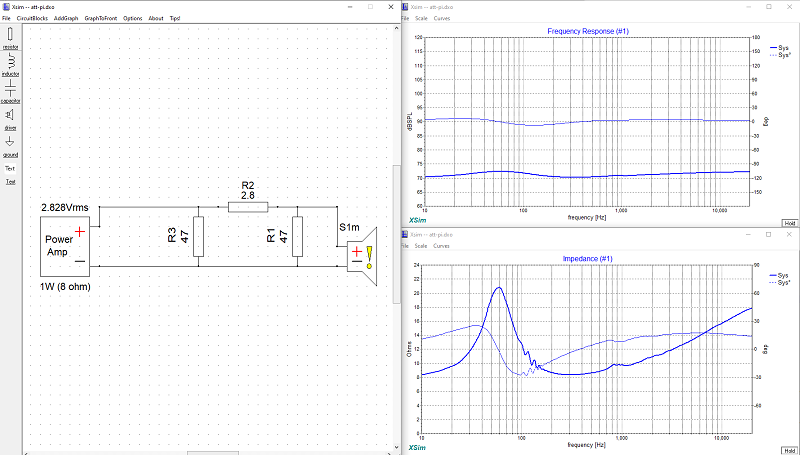Minimize the Frequency Response window
Image resolution: width=800 pixels, height=455 pixels.
tap(749, 7)
